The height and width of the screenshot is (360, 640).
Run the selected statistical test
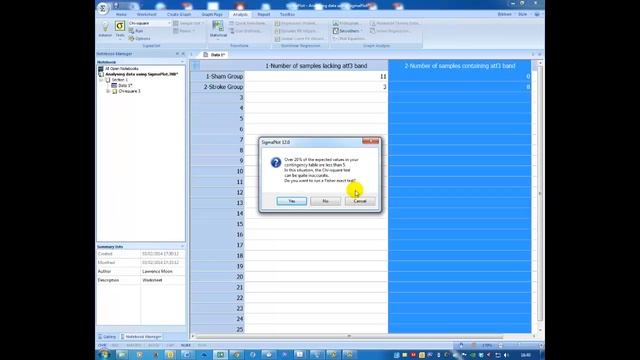[136, 31]
